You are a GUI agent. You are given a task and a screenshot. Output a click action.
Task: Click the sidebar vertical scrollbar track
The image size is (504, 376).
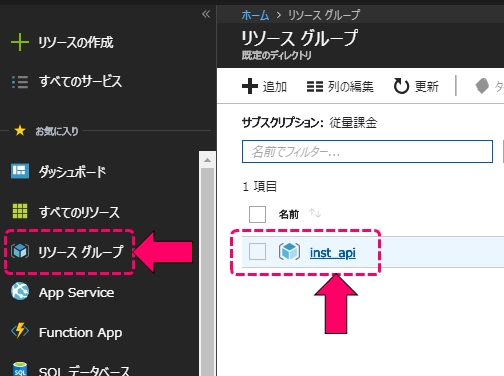click(x=207, y=271)
